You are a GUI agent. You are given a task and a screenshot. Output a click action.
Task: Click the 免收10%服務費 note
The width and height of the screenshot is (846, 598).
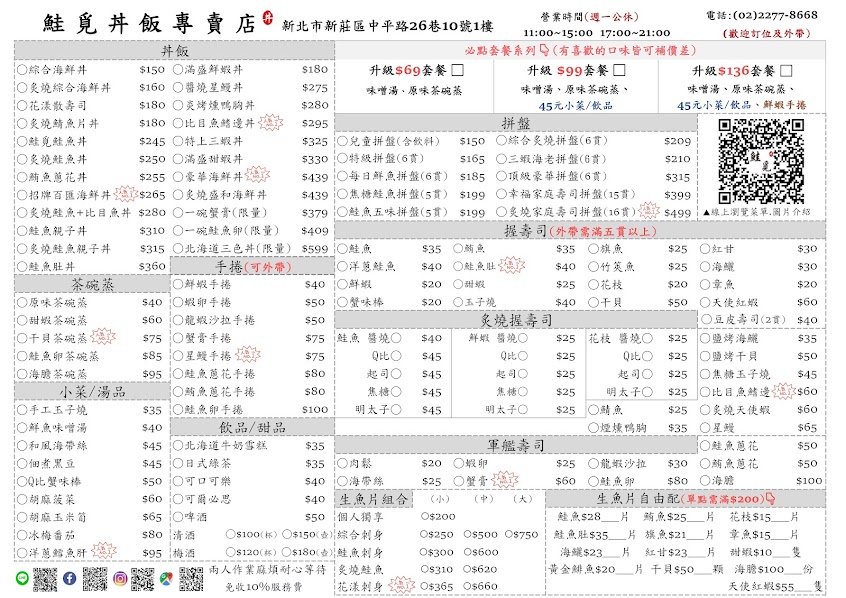click(x=263, y=586)
